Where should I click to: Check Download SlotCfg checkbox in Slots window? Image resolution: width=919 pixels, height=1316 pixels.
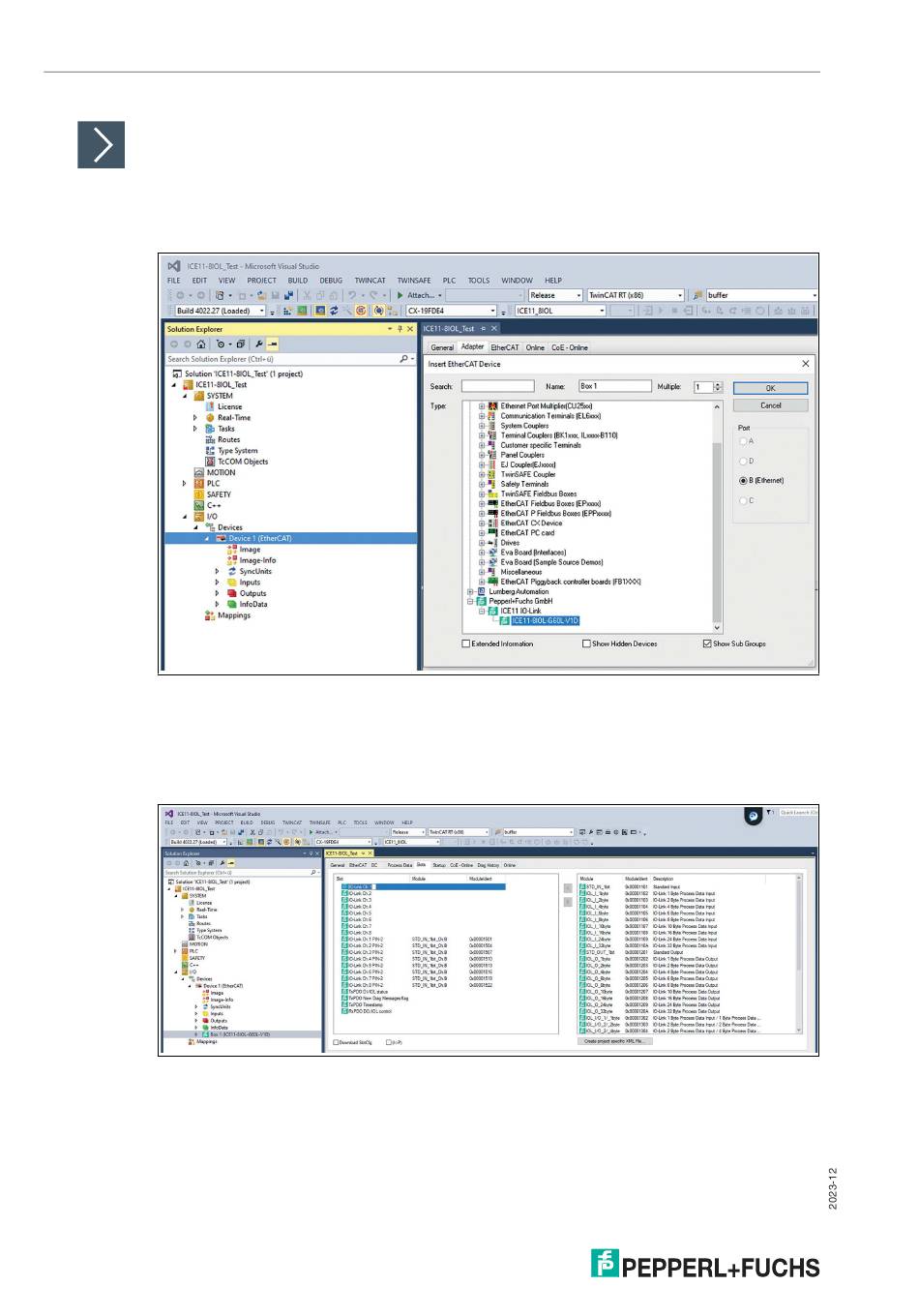pyautogui.click(x=337, y=1042)
